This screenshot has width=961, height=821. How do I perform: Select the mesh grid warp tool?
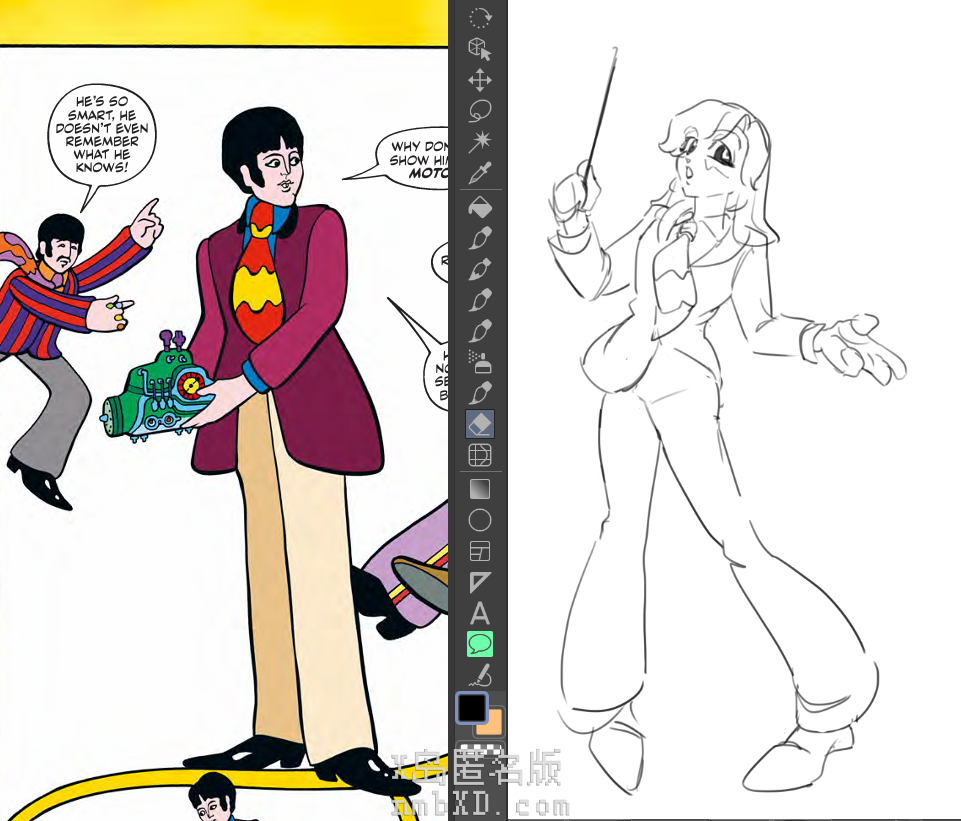480,456
